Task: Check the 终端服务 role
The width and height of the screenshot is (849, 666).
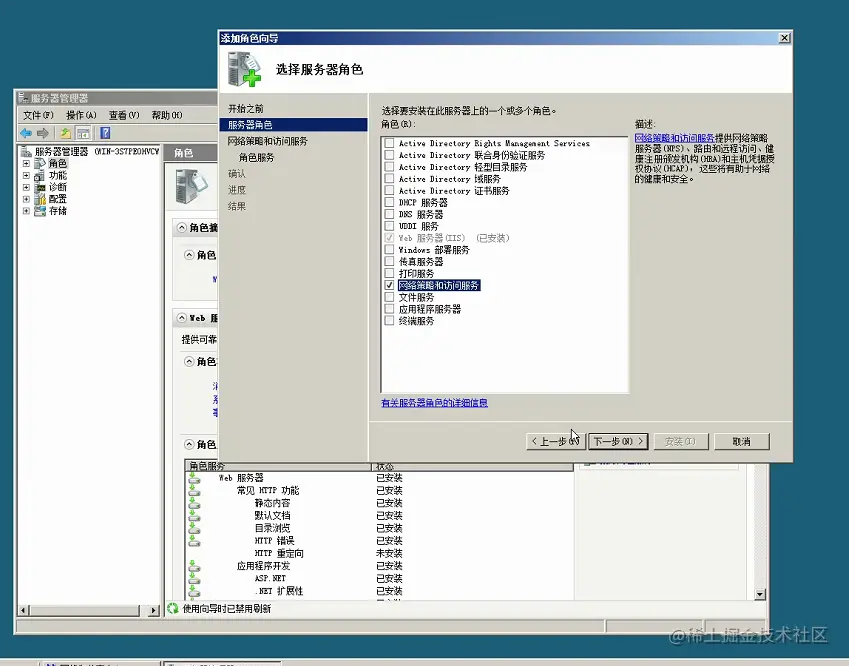Action: pos(389,321)
